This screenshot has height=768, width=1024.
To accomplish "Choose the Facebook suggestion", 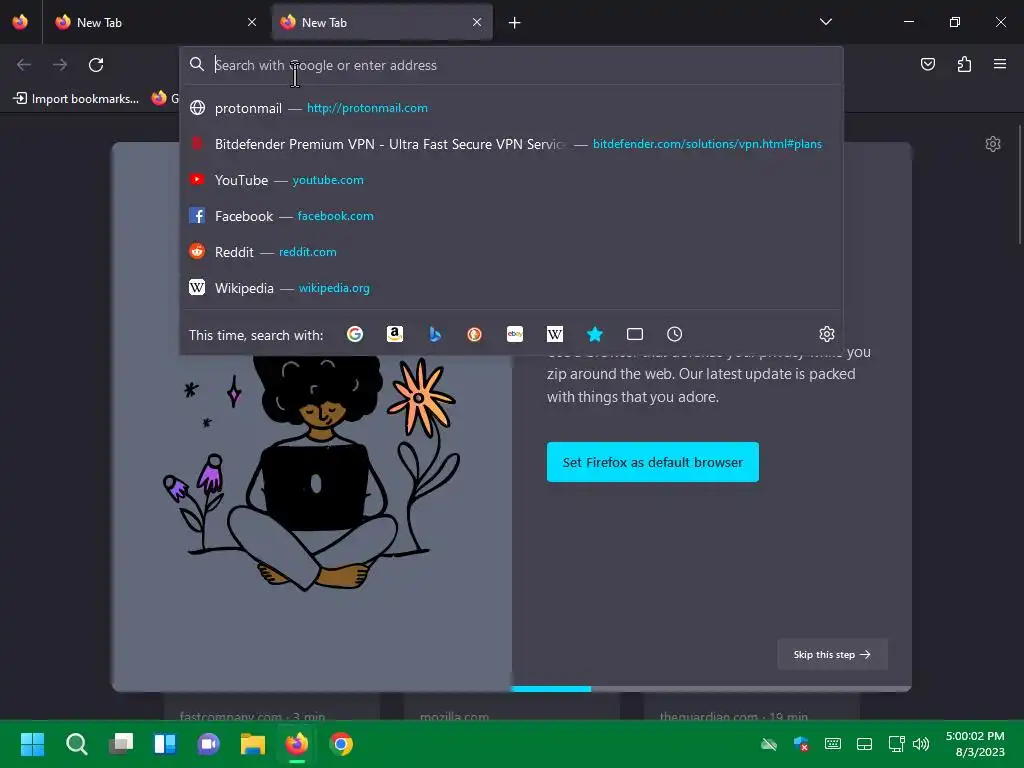I will (x=511, y=216).
